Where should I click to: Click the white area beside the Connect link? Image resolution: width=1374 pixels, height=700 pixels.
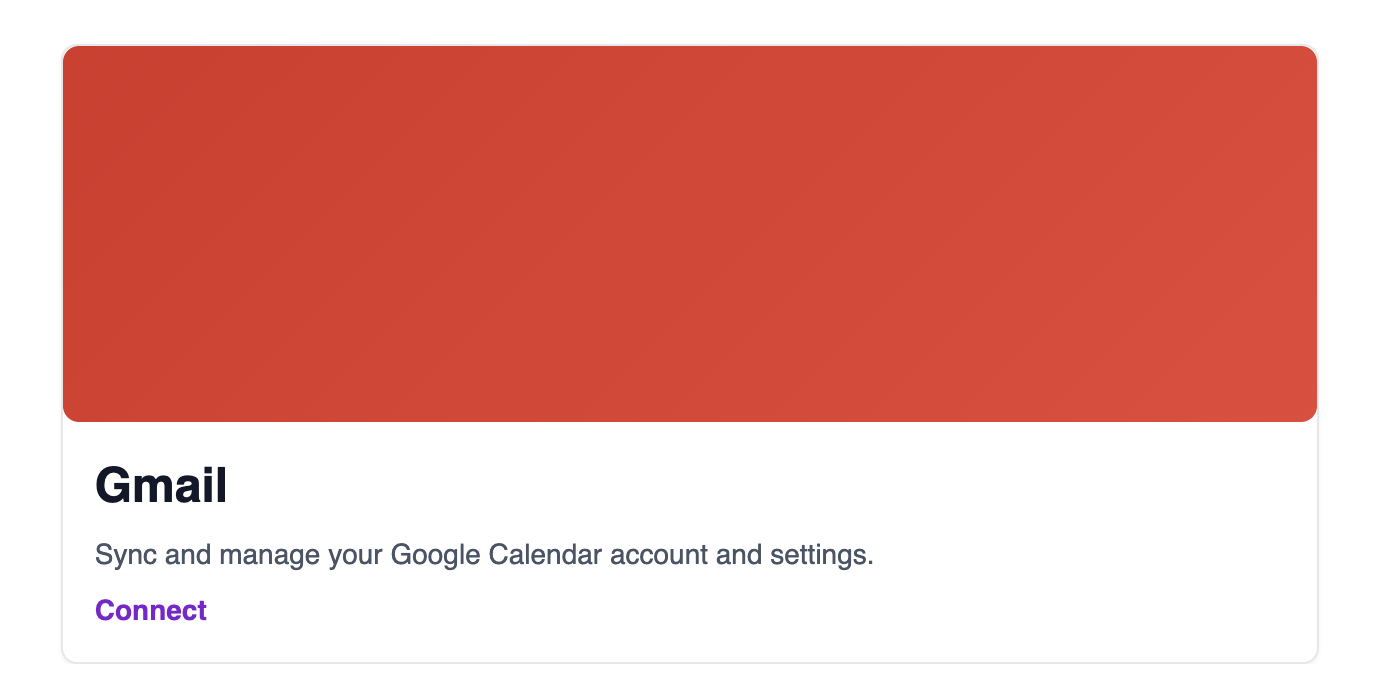[700, 610]
